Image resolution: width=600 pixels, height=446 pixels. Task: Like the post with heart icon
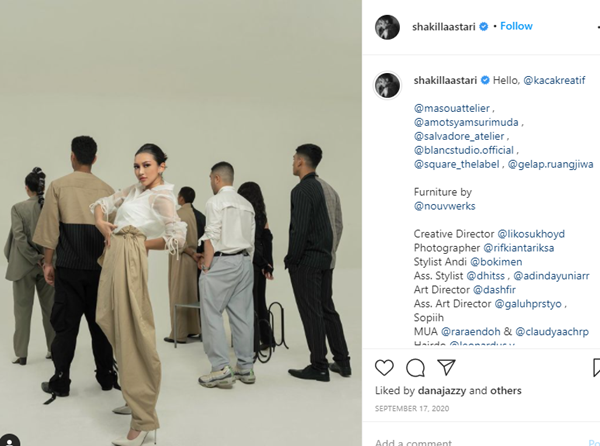pyautogui.click(x=384, y=368)
